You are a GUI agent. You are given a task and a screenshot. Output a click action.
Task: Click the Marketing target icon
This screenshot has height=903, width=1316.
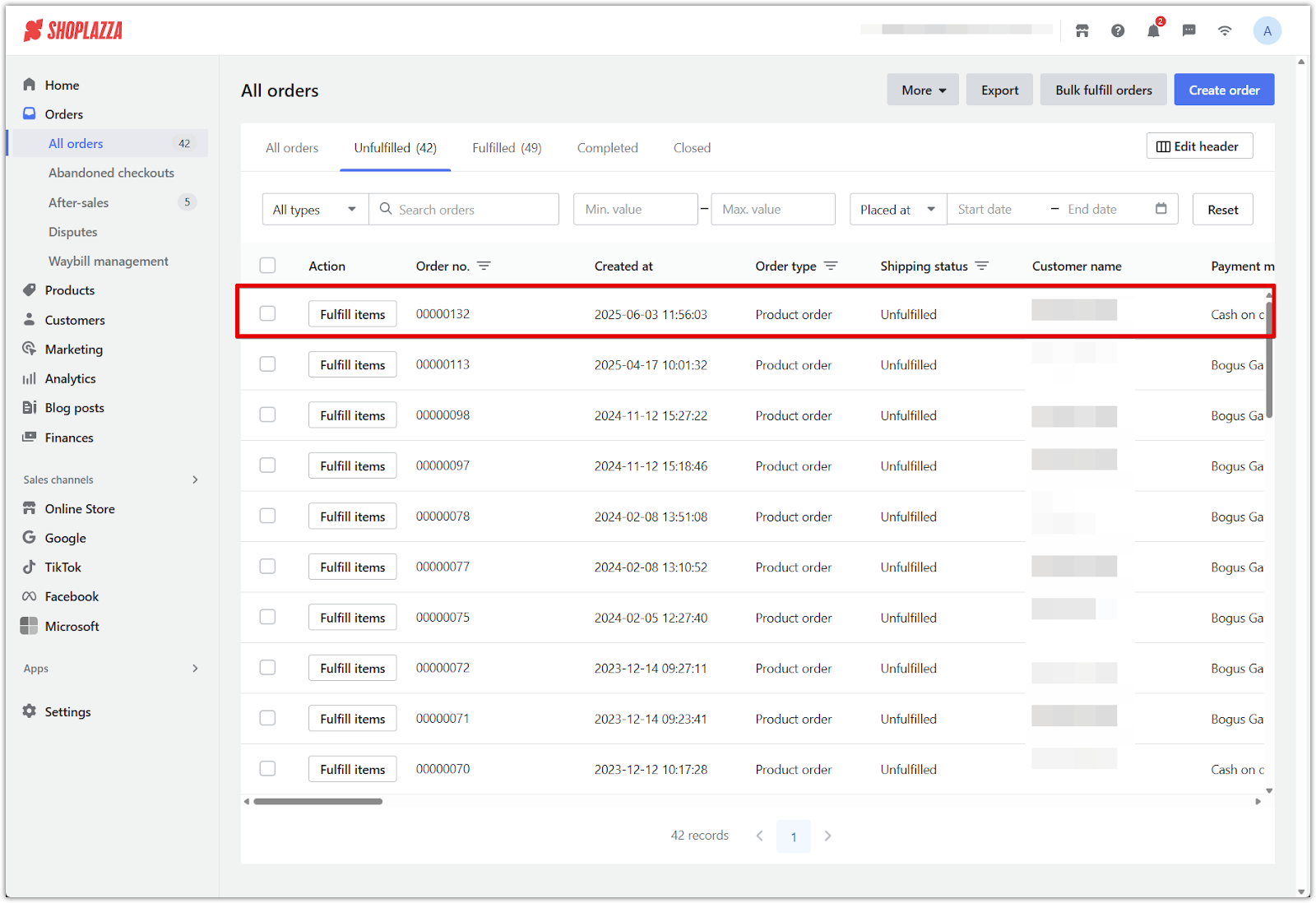point(30,349)
